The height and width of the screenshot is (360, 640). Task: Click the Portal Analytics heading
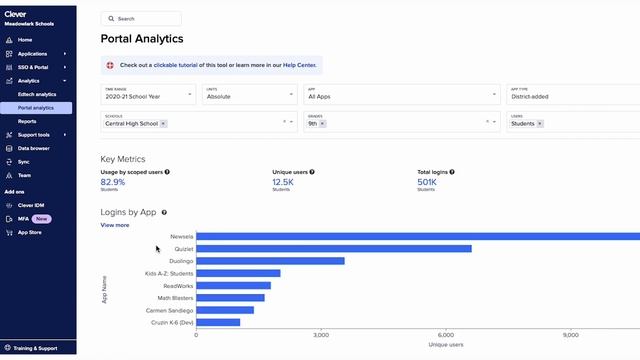click(x=142, y=39)
